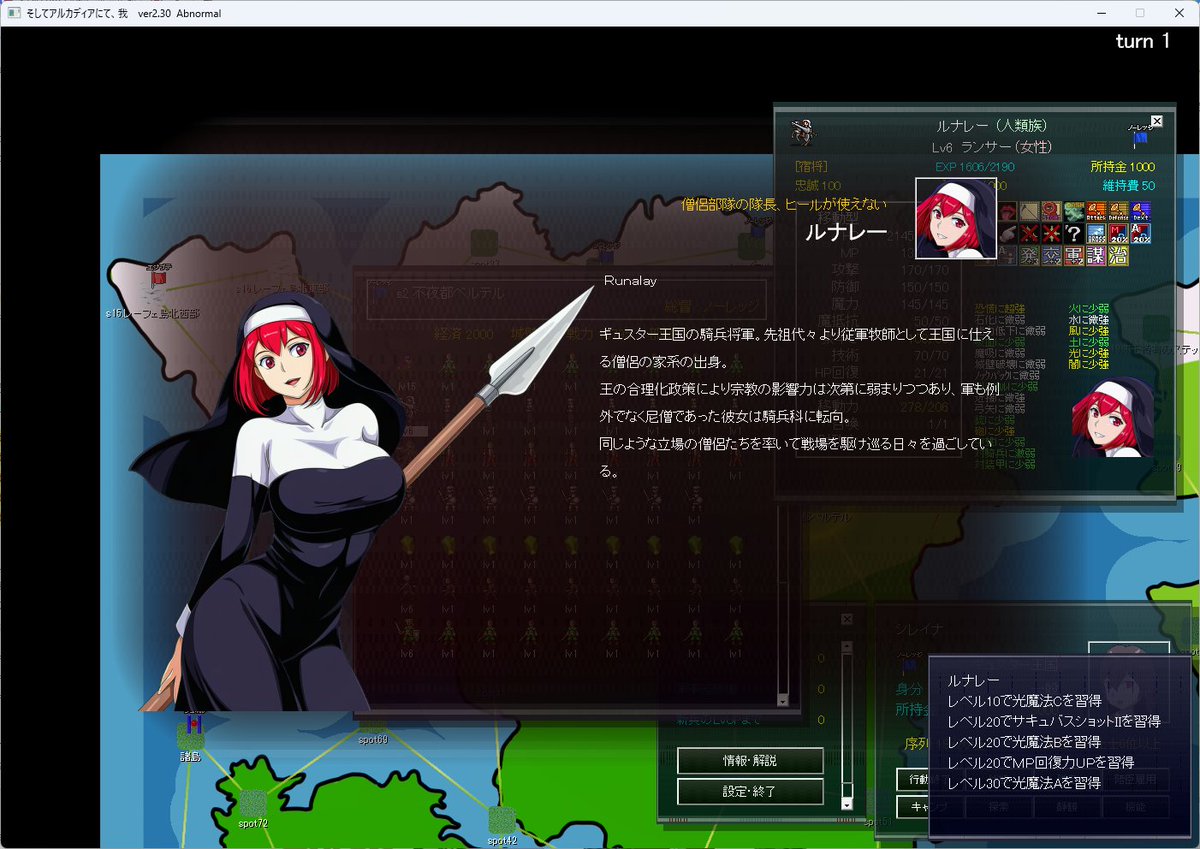Select the blue cross skill icon
The height and width of the screenshot is (849, 1200).
pyautogui.click(x=1096, y=233)
